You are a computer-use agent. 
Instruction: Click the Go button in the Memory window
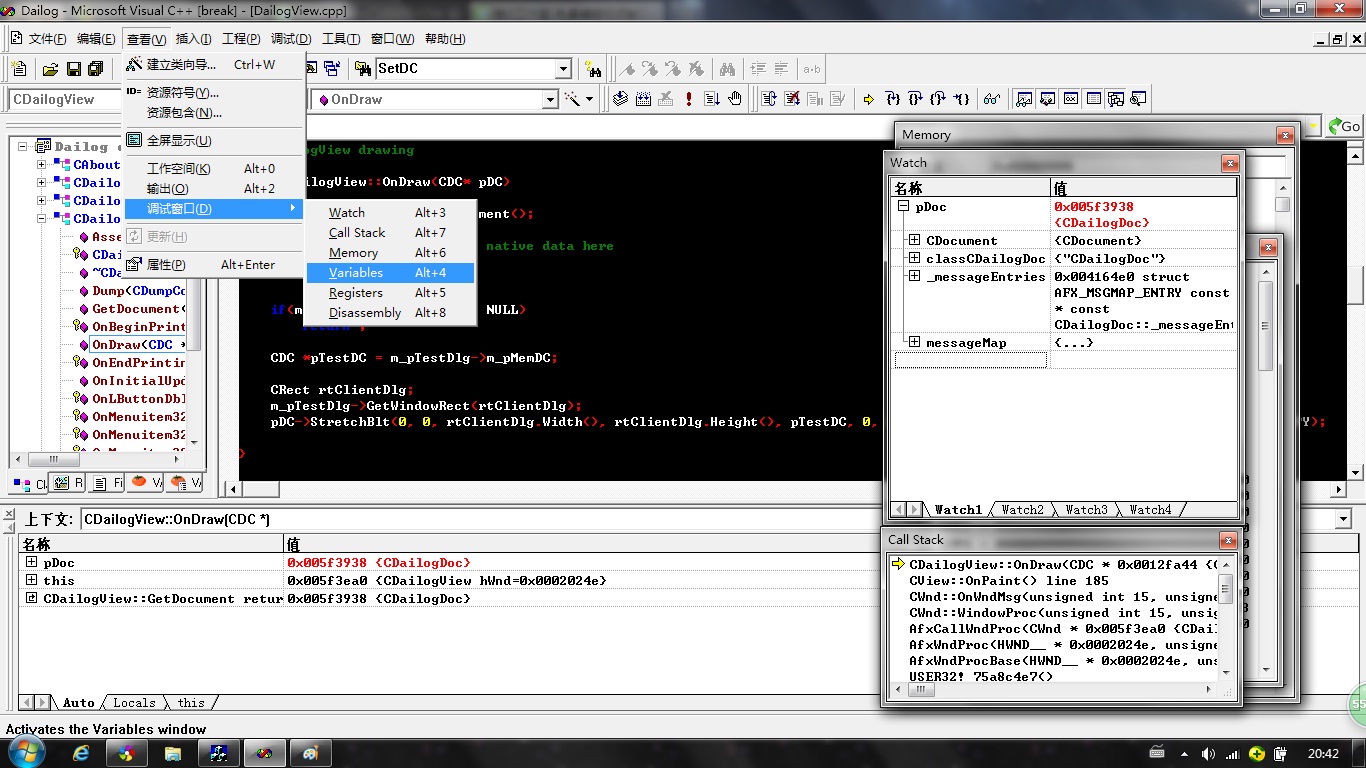[x=1344, y=127]
